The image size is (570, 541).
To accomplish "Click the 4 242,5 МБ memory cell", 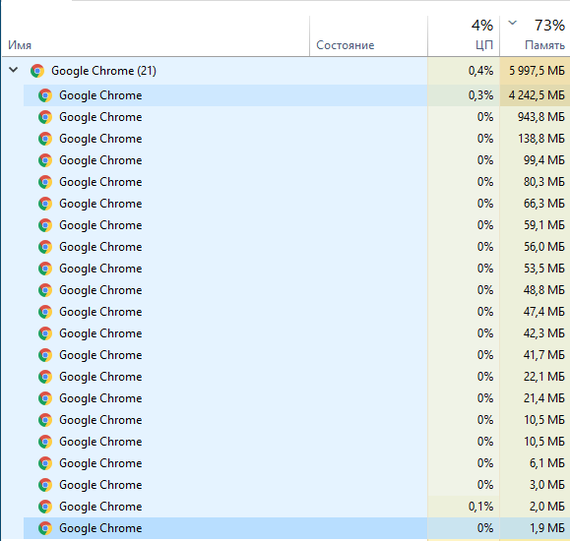I will click(535, 95).
